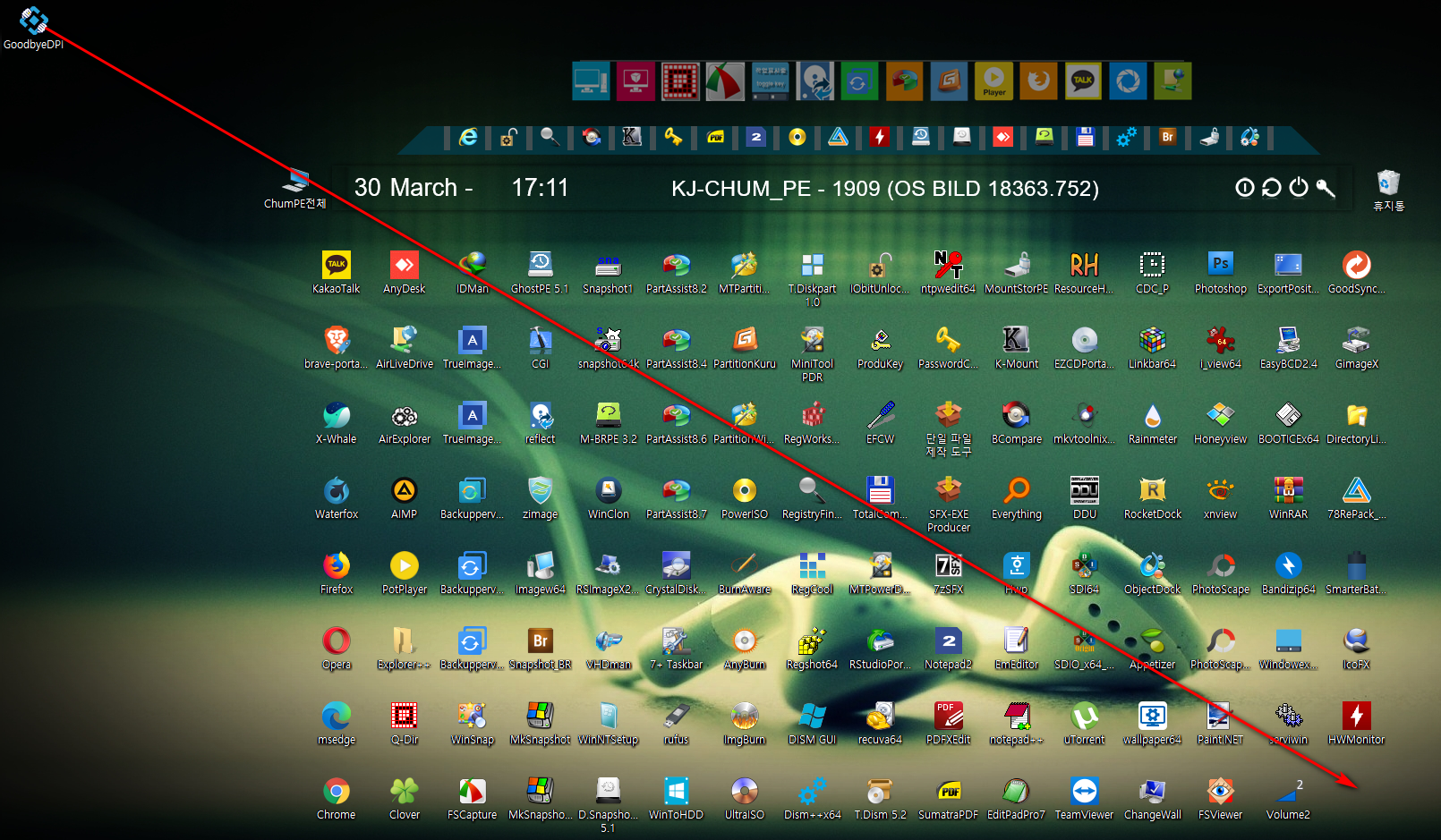
Task: Click yellow PDF icon in lower dock
Action: tap(715, 137)
